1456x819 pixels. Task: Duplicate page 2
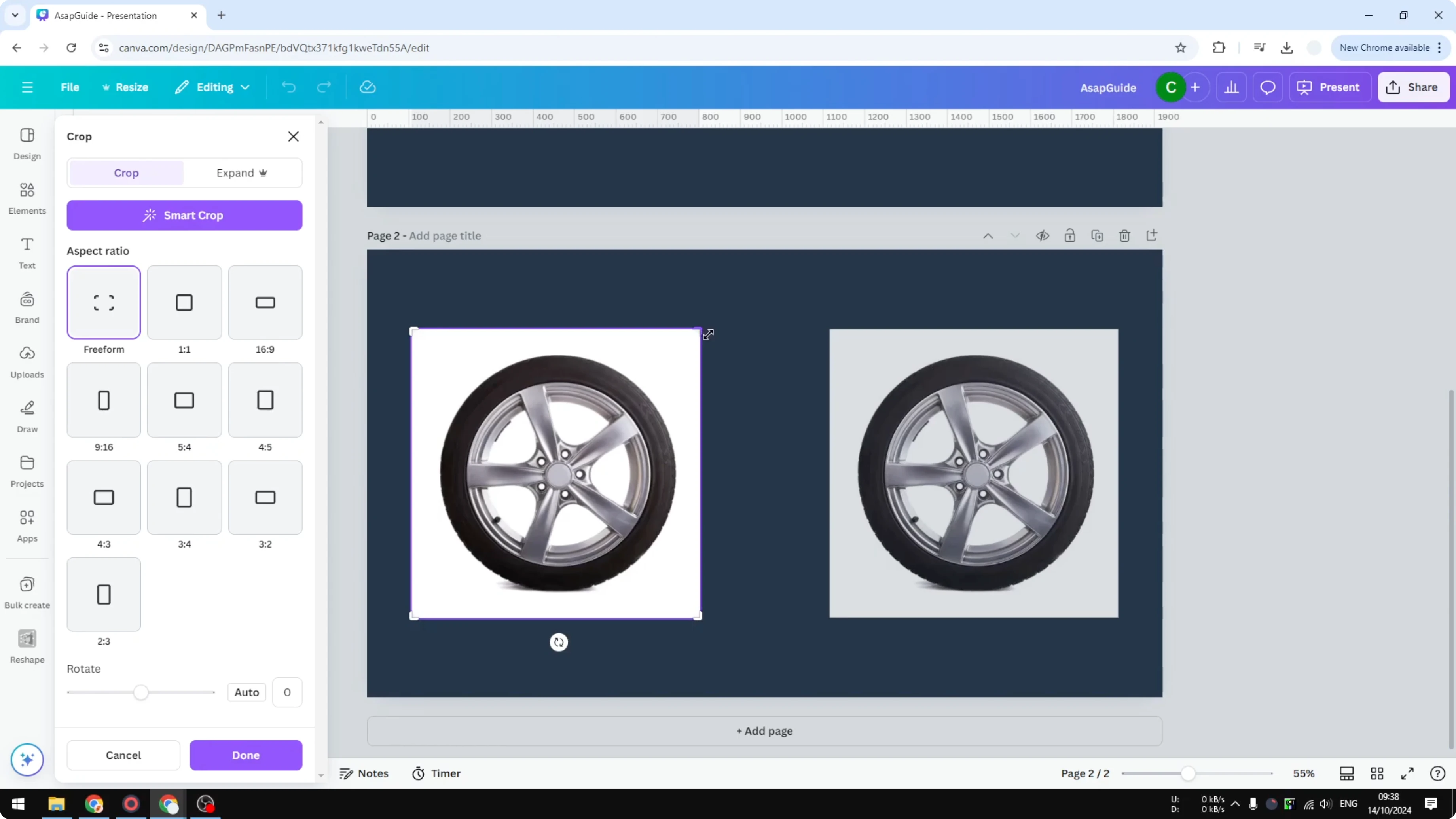pos(1097,236)
